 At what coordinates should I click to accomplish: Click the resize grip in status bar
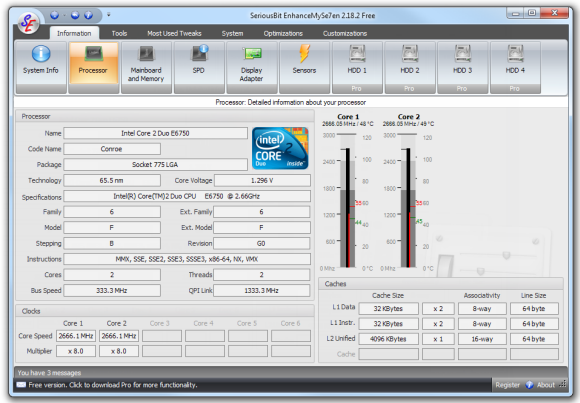point(563,384)
